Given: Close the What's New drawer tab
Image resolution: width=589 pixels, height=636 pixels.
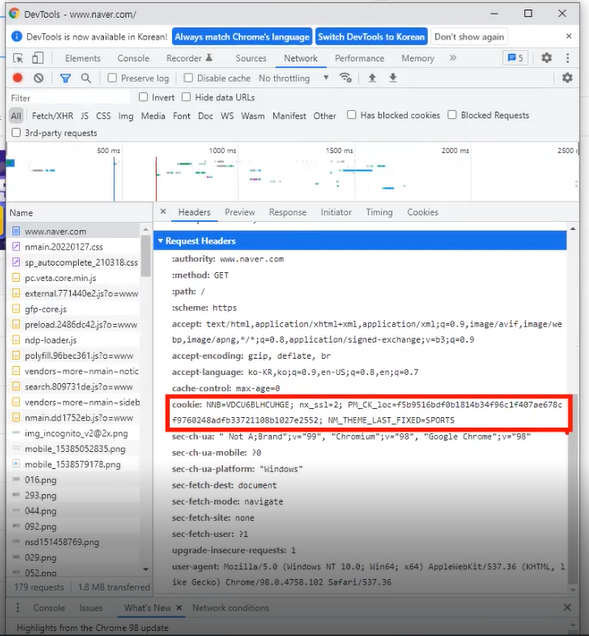Looking at the screenshot, I should (179, 608).
